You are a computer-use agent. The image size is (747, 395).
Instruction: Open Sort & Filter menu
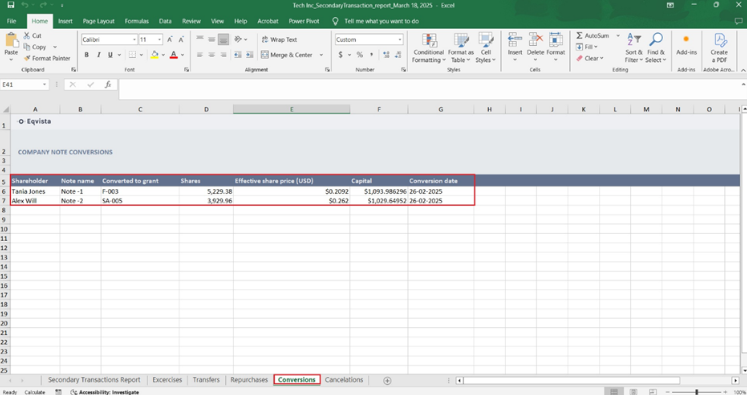(634, 48)
